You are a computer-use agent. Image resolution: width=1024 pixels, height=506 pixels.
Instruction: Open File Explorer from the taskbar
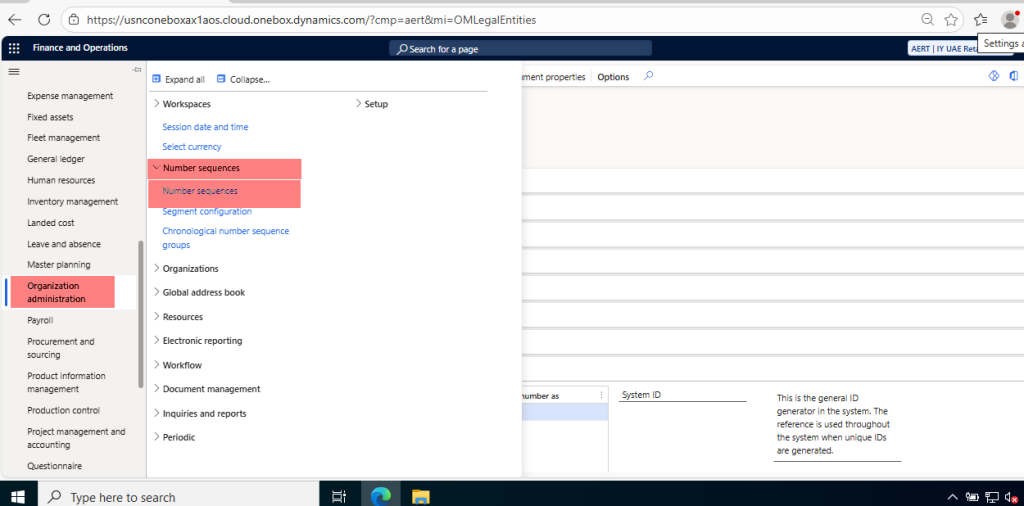(x=421, y=496)
